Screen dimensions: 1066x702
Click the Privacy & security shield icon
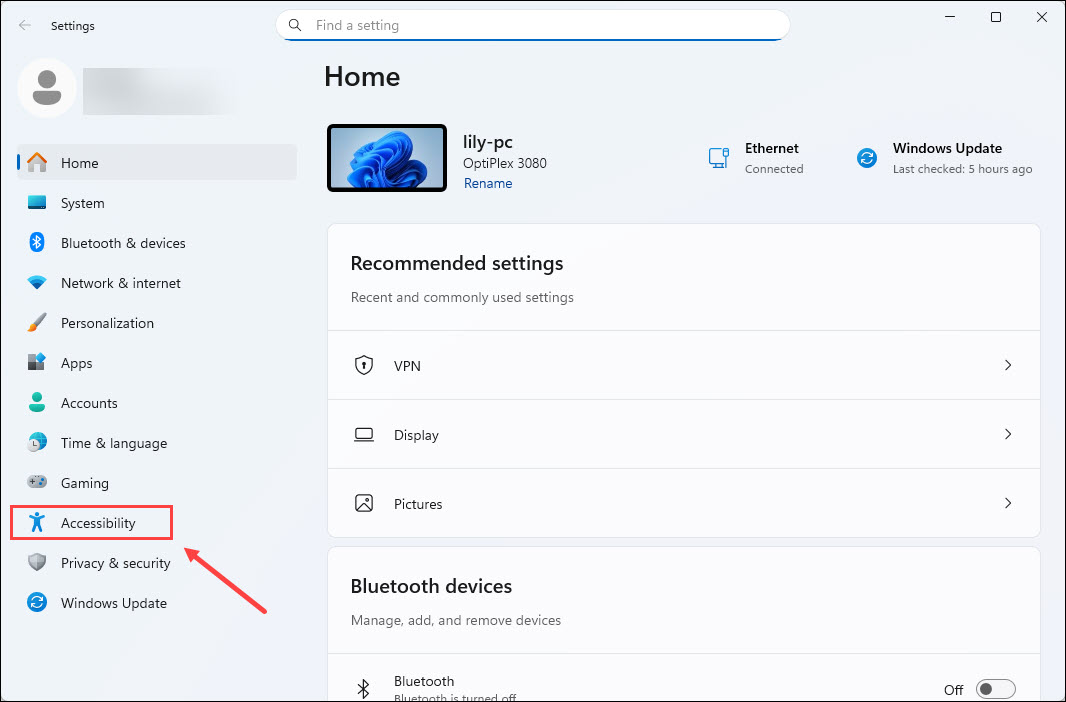click(x=37, y=563)
